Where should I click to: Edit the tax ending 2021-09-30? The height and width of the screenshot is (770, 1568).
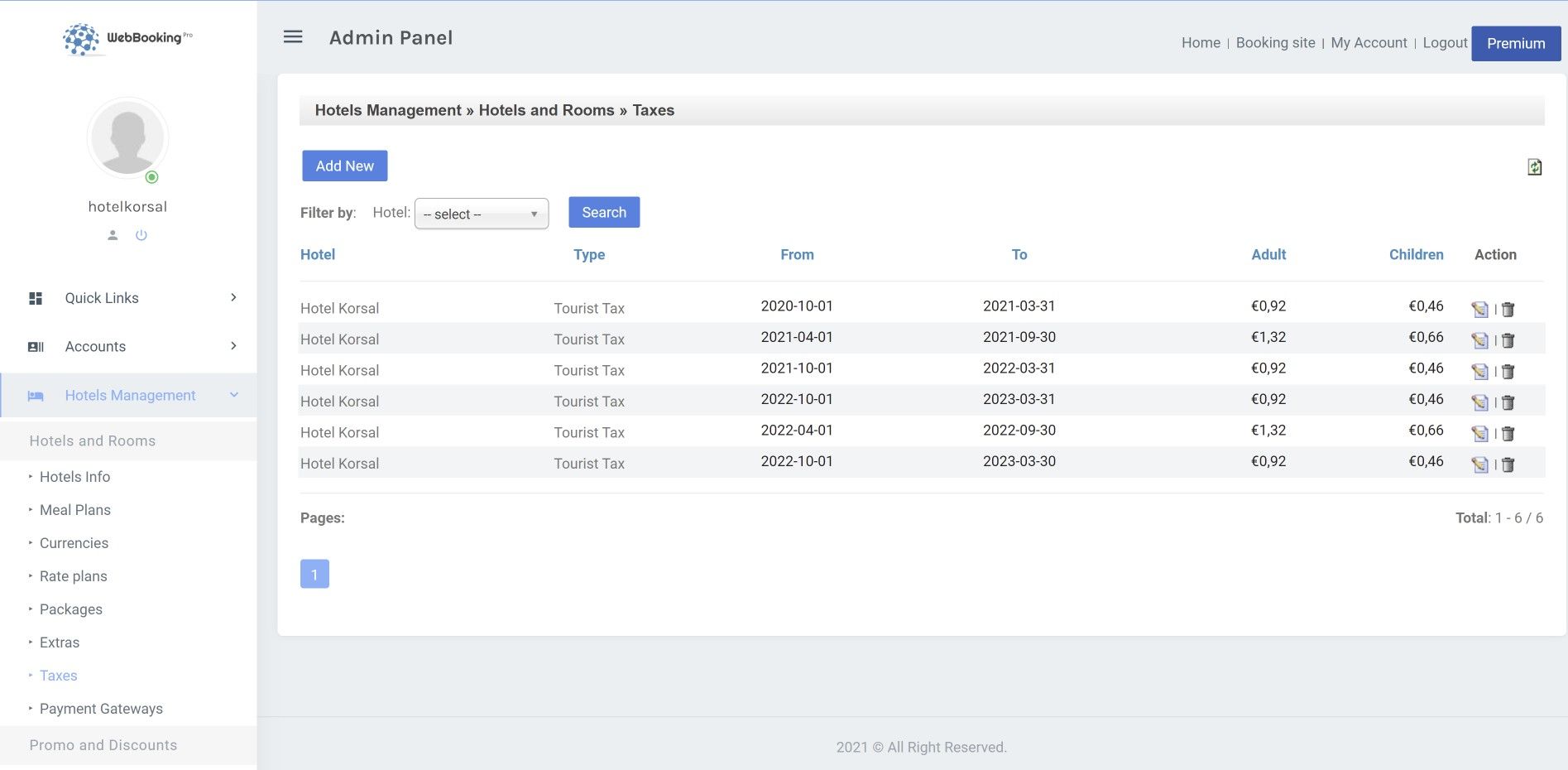tap(1479, 340)
